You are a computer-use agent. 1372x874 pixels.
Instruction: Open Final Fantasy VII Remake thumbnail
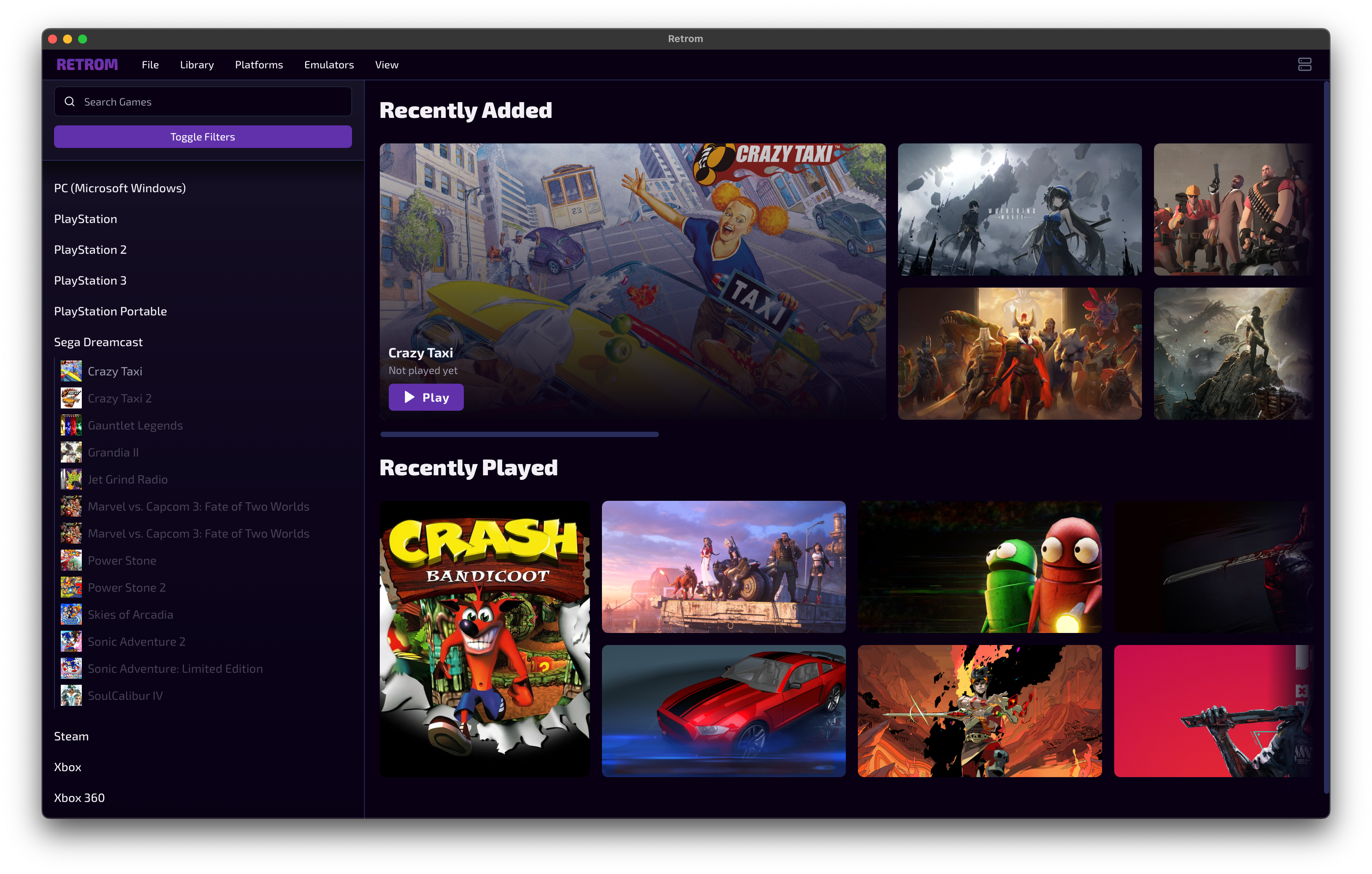click(724, 567)
